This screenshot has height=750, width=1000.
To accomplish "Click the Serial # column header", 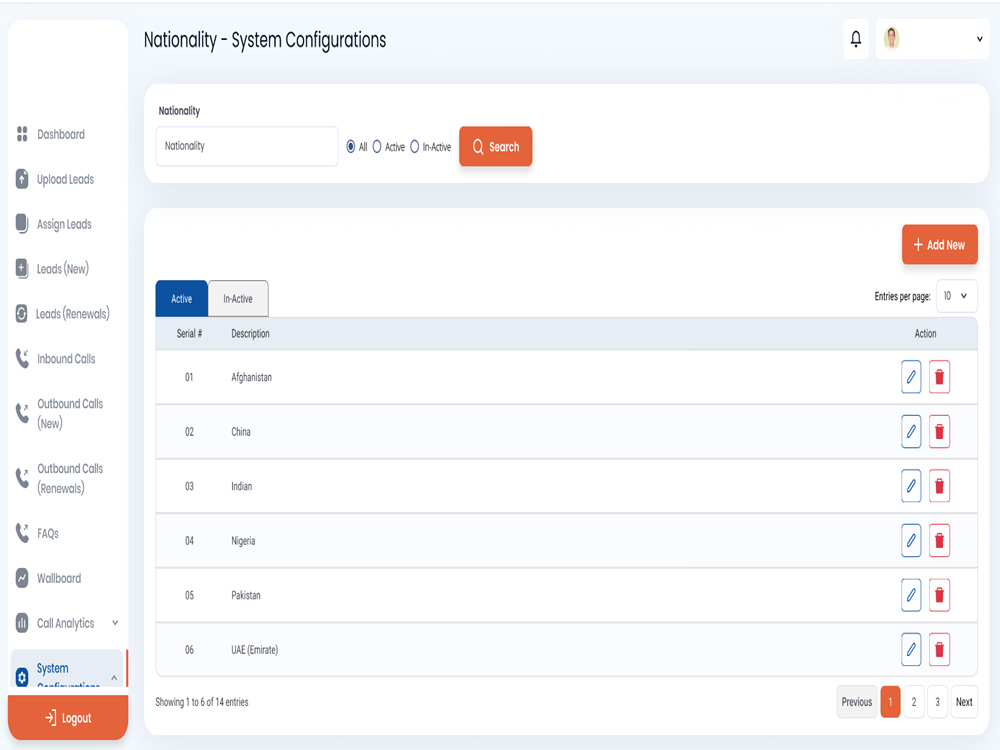I will click(x=189, y=334).
